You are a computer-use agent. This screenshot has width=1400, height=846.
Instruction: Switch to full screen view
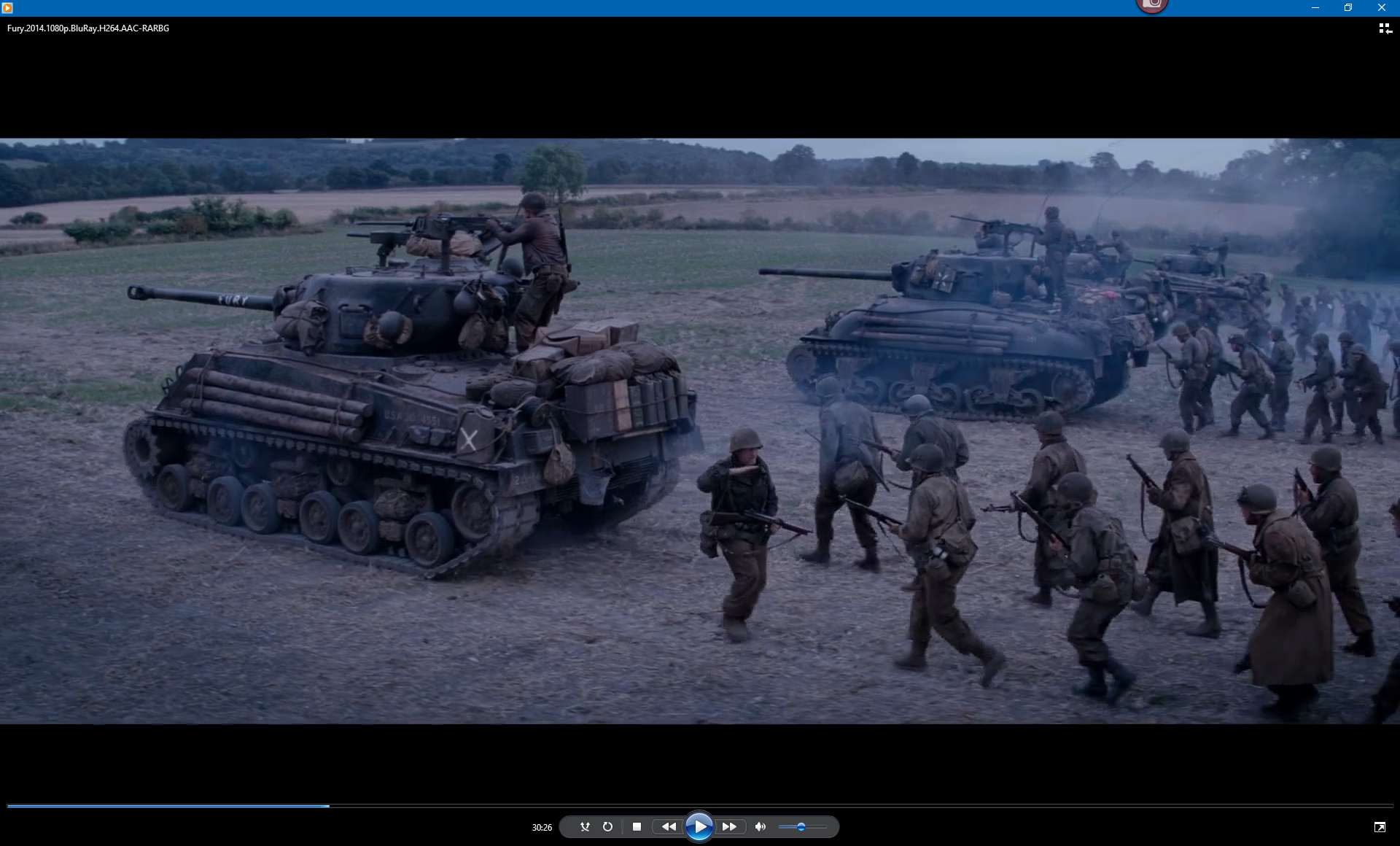point(1380,826)
